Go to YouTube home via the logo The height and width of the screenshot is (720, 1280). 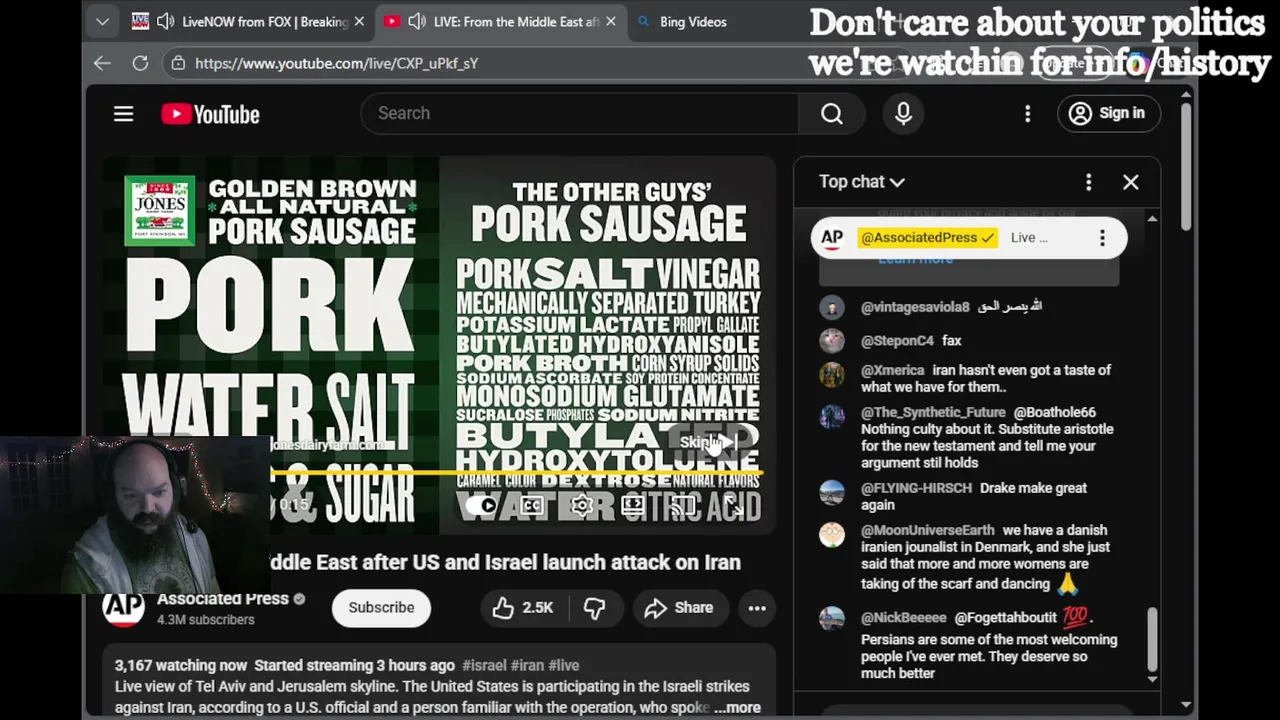tap(211, 114)
